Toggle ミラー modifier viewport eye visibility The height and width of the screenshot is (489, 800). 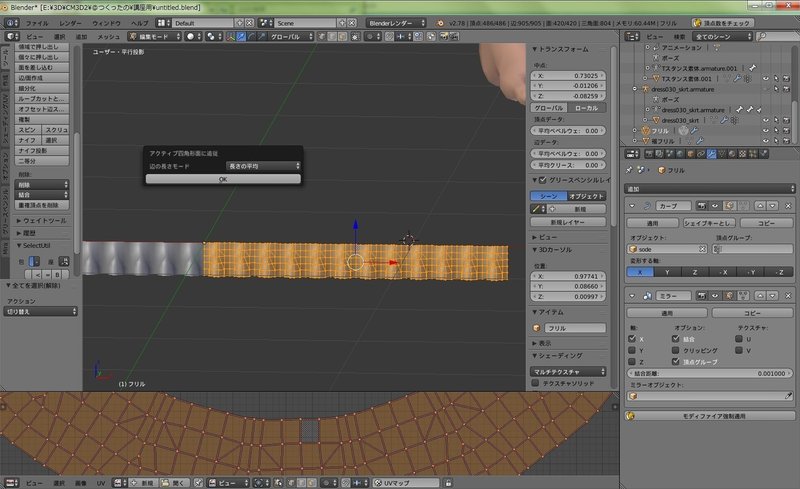click(715, 296)
